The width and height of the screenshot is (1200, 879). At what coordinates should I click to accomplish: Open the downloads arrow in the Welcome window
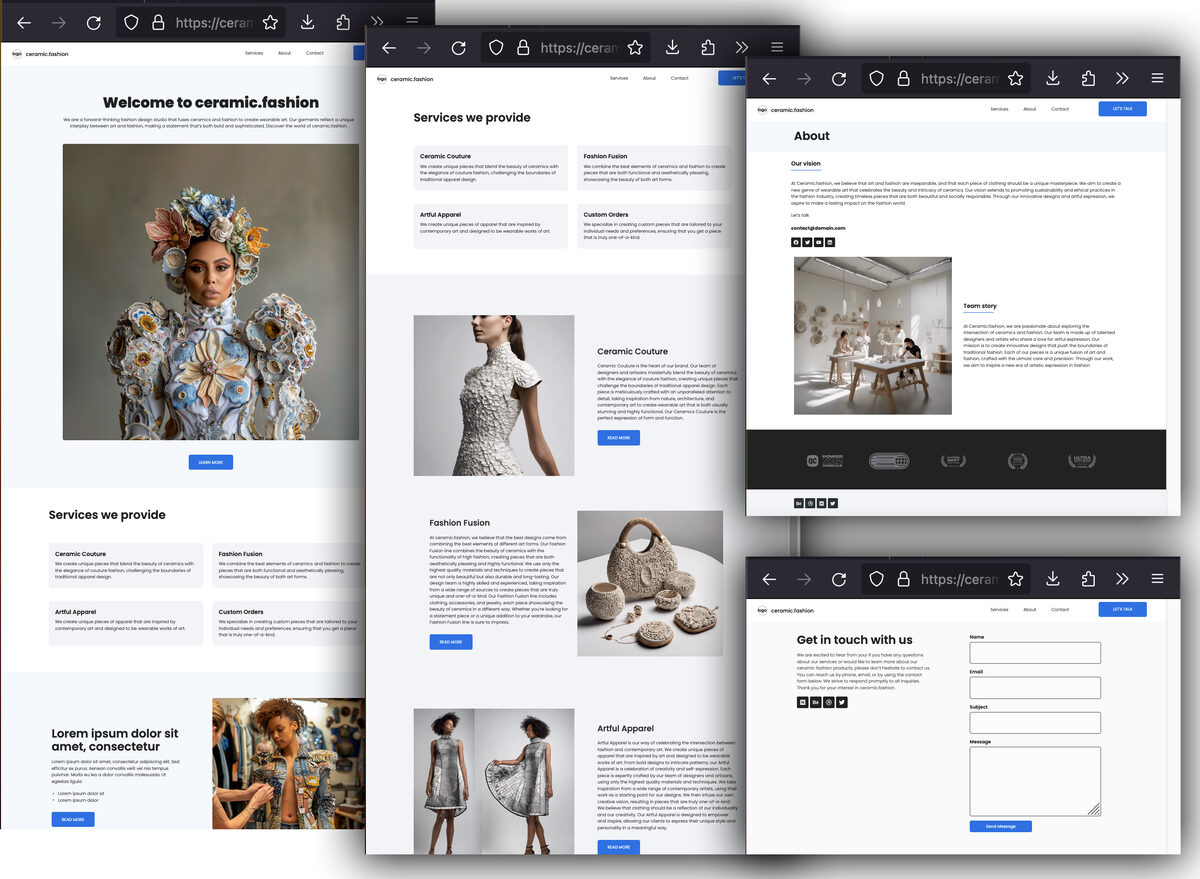[x=307, y=22]
